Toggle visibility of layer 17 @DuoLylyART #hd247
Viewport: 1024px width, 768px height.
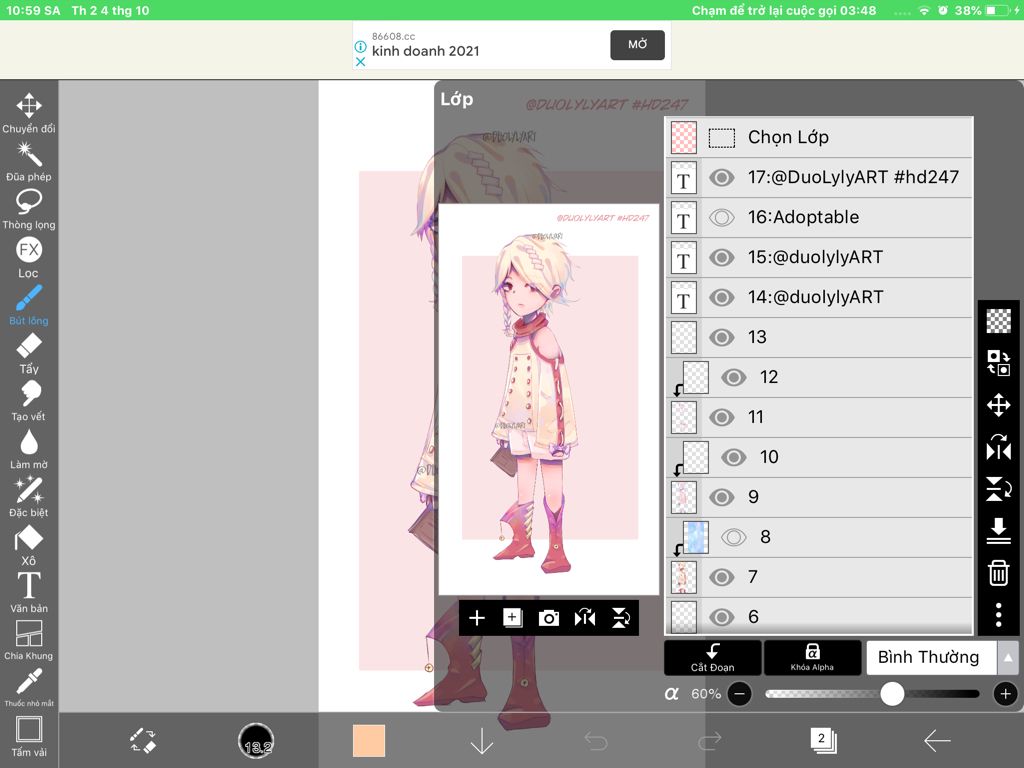point(722,178)
